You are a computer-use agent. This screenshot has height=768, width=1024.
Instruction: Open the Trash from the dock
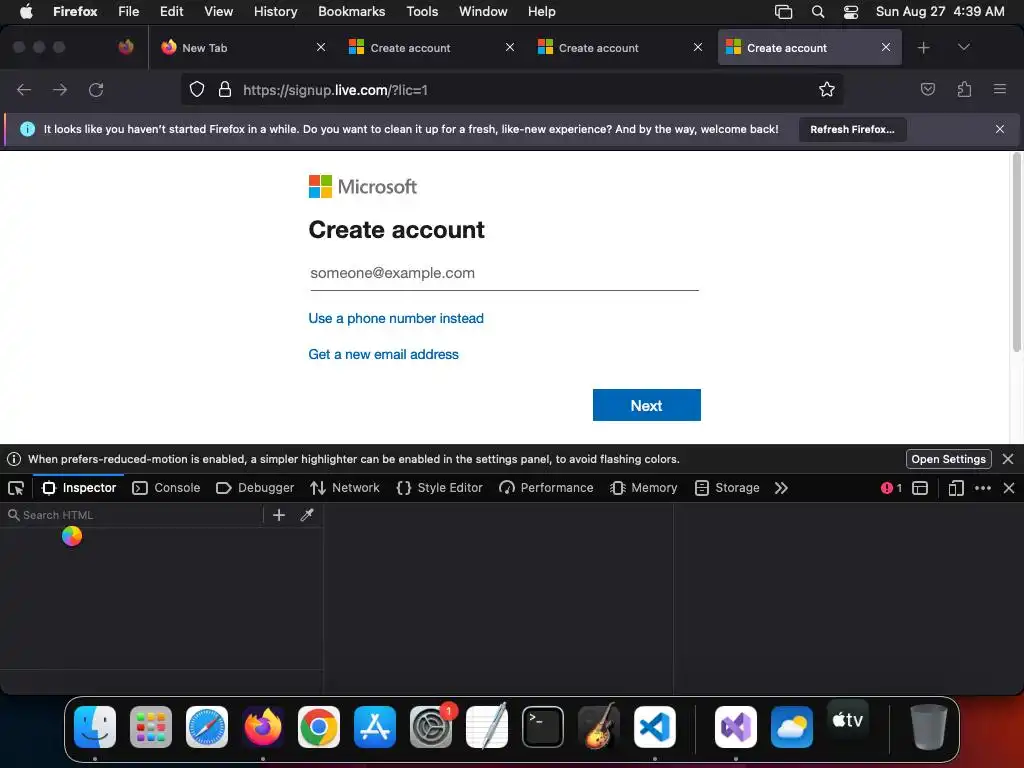[928, 726]
